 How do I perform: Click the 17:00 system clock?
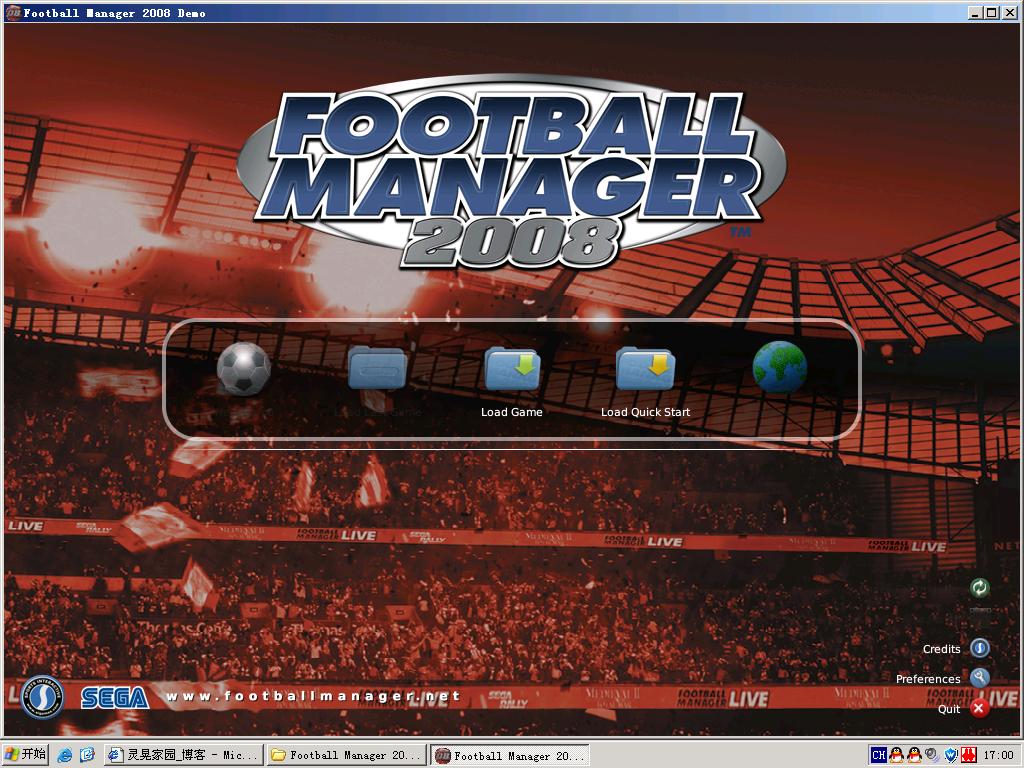[x=999, y=755]
